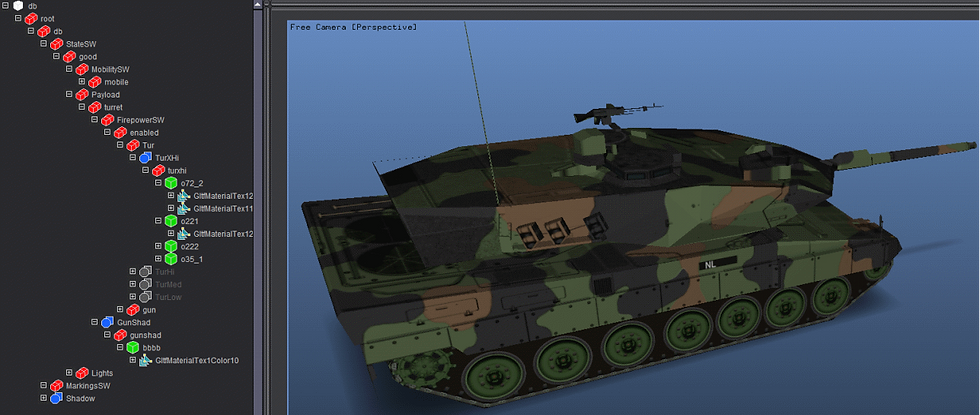980x415 pixels.
Task: Click the red group icon beside Lights
Action: click(x=81, y=372)
